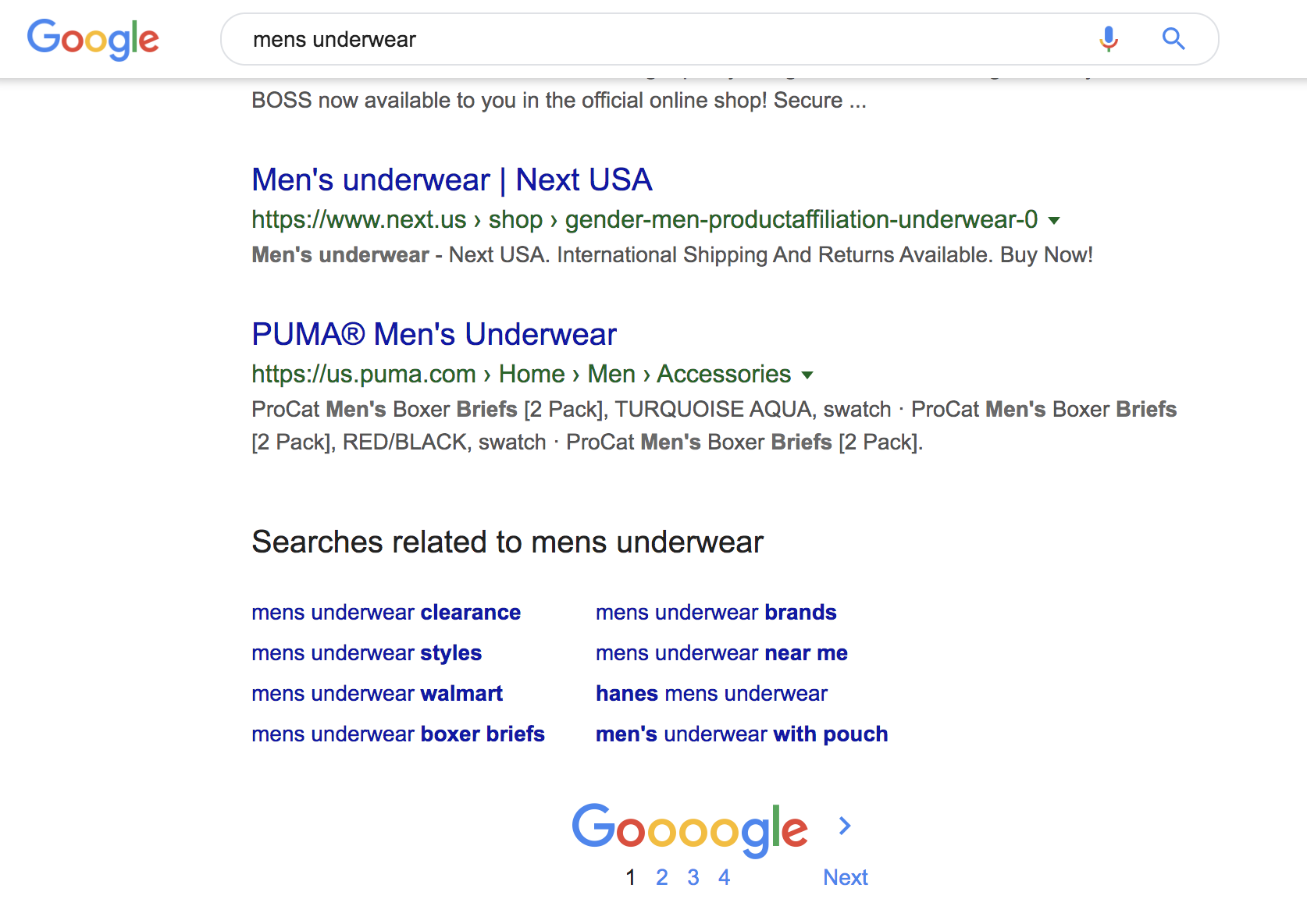This screenshot has width=1307, height=924.
Task: Go to results page 3
Action: [x=693, y=878]
